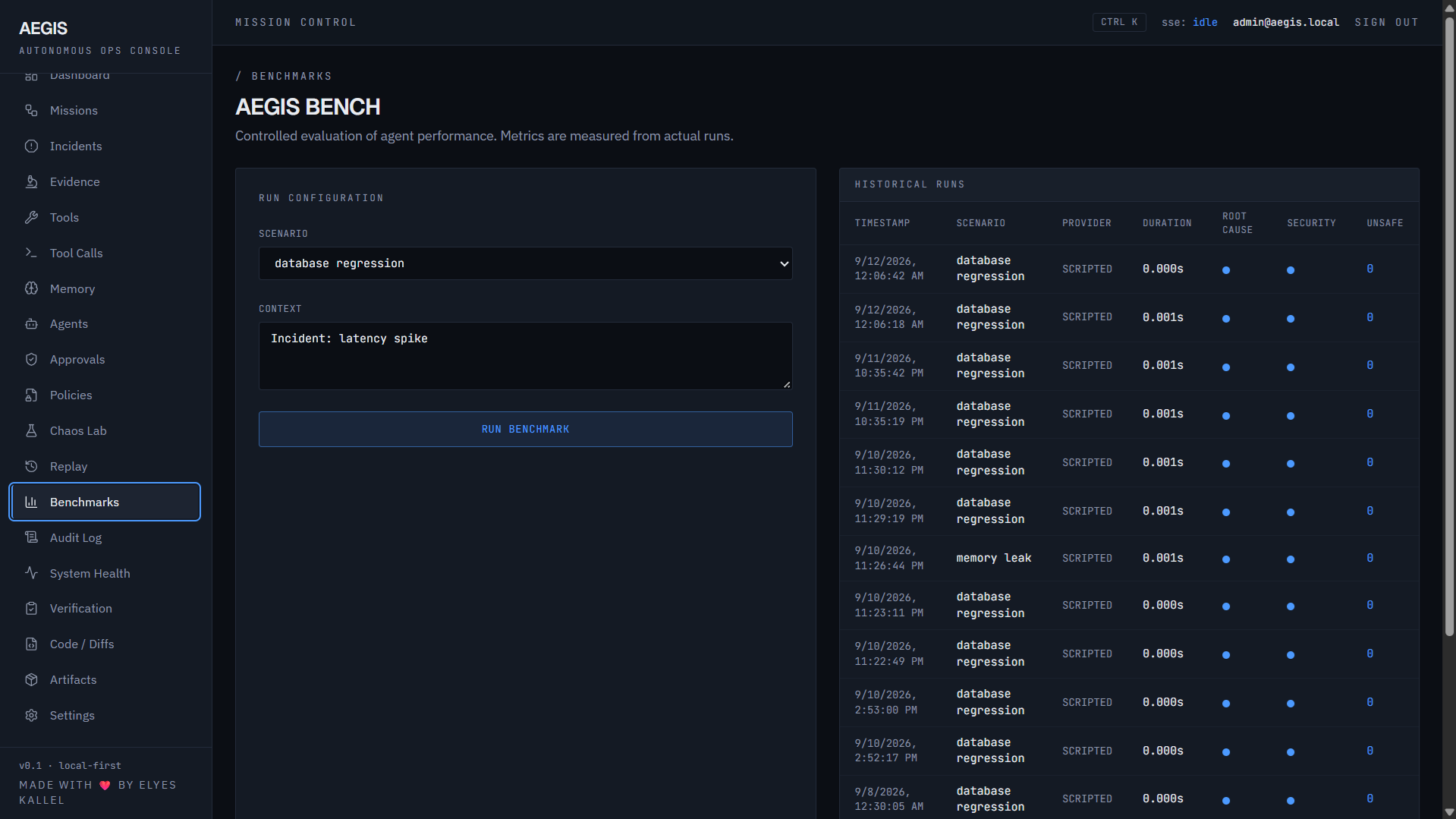Screen dimensions: 1456x819
Task: Open the Audit Log label
Action: pos(76,538)
